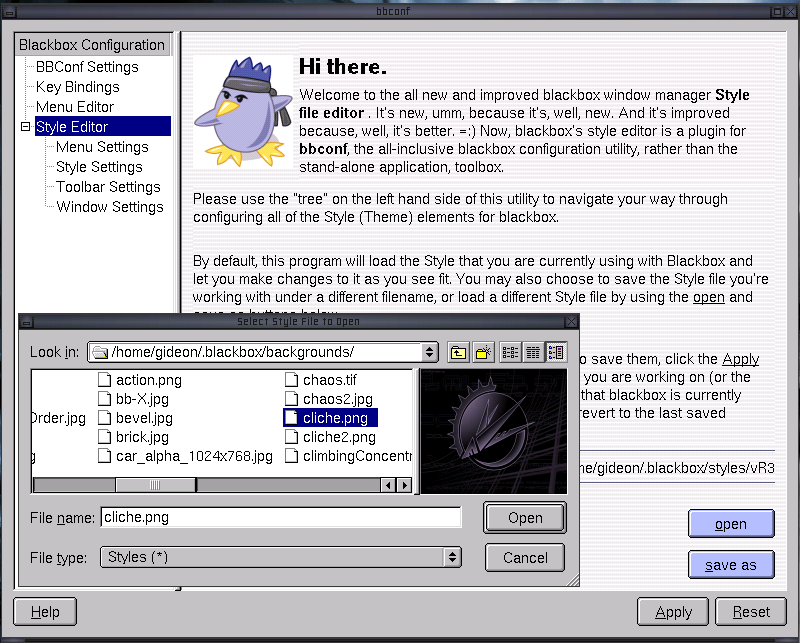The height and width of the screenshot is (643, 800).
Task: Collapse the Style Editor tree node
Action: coord(26,127)
